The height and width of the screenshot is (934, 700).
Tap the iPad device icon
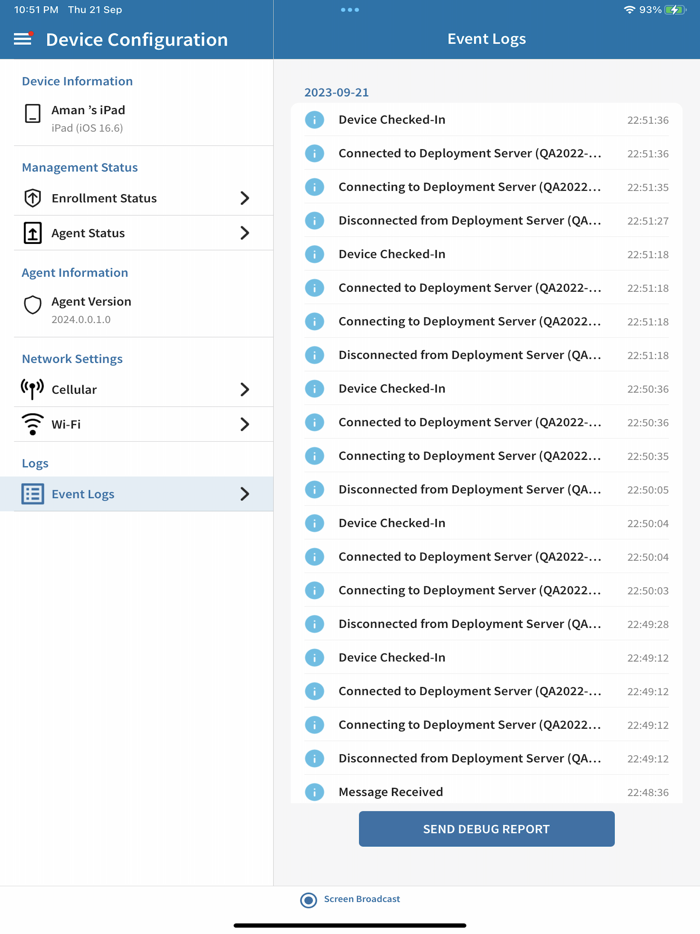click(x=33, y=113)
